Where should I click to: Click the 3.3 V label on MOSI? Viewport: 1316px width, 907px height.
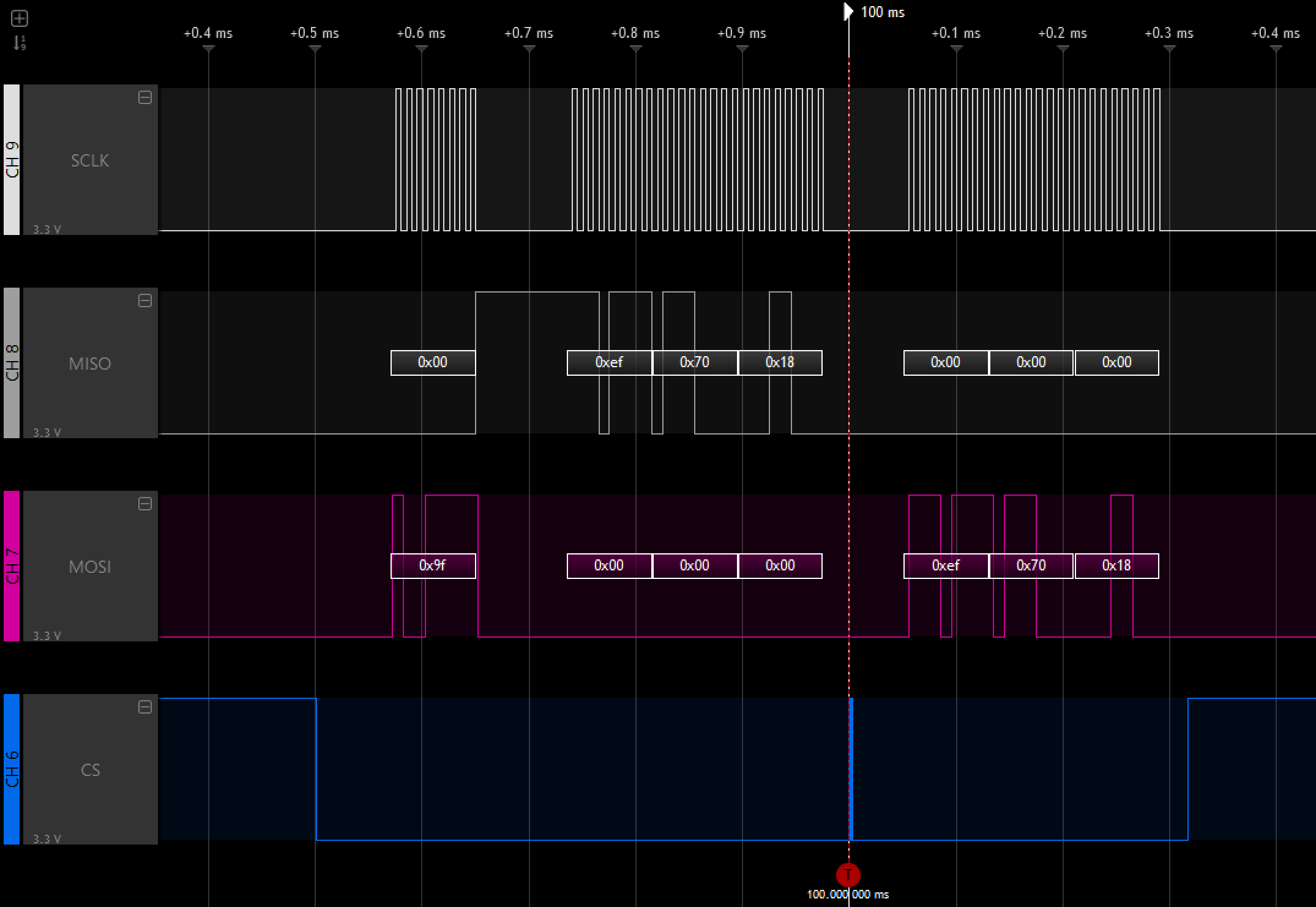pos(47,636)
